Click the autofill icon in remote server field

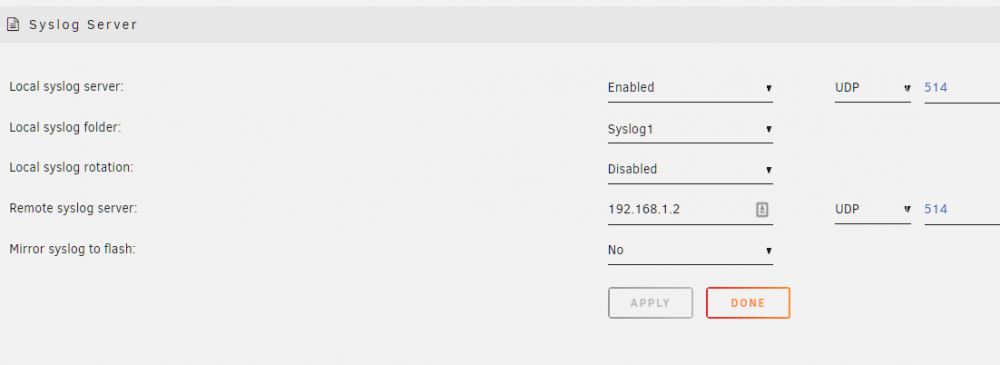[762, 209]
